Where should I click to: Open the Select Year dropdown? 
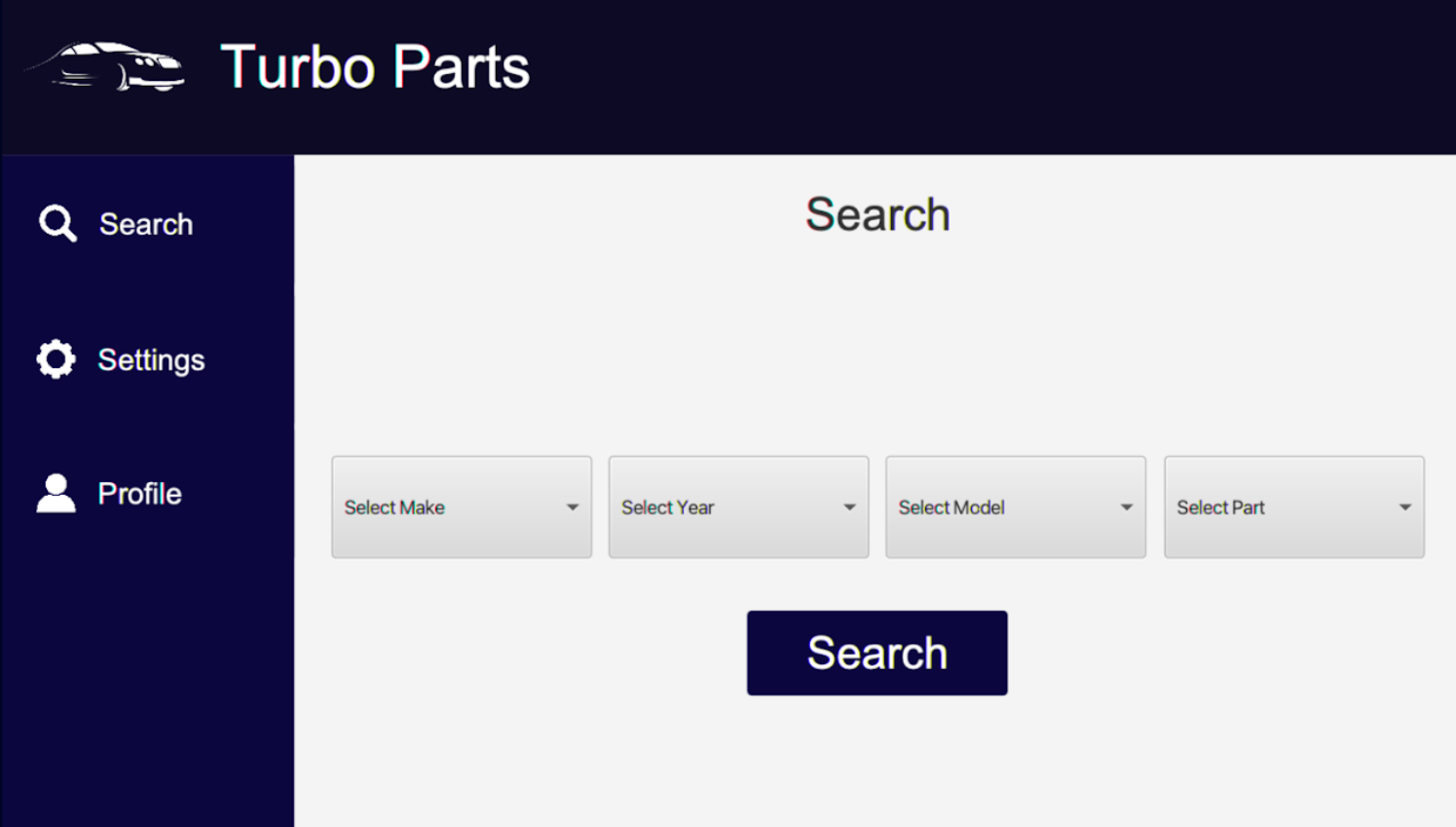pyautogui.click(x=738, y=507)
